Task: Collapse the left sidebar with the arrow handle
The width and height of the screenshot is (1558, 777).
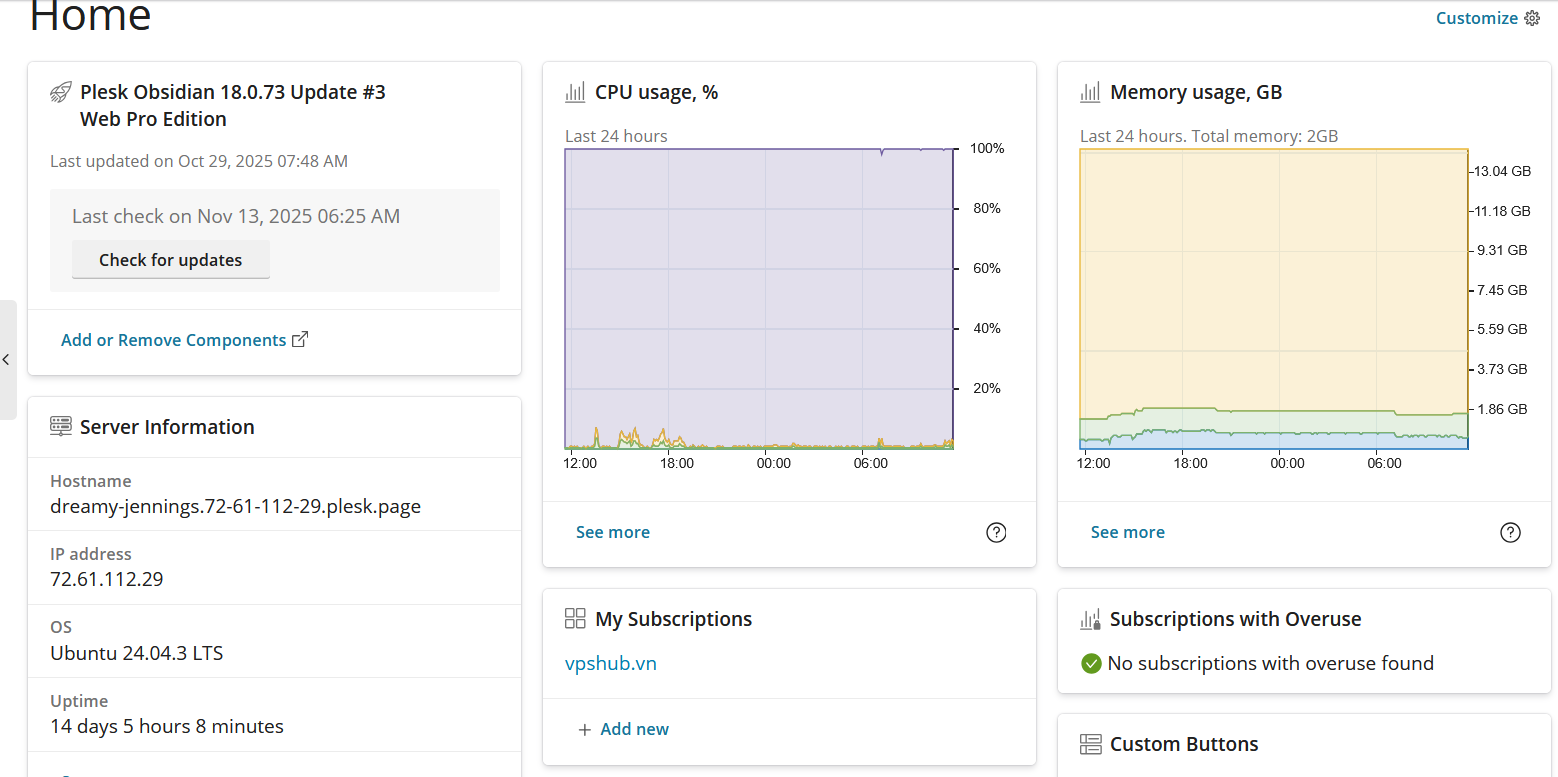Action: (x=6, y=360)
